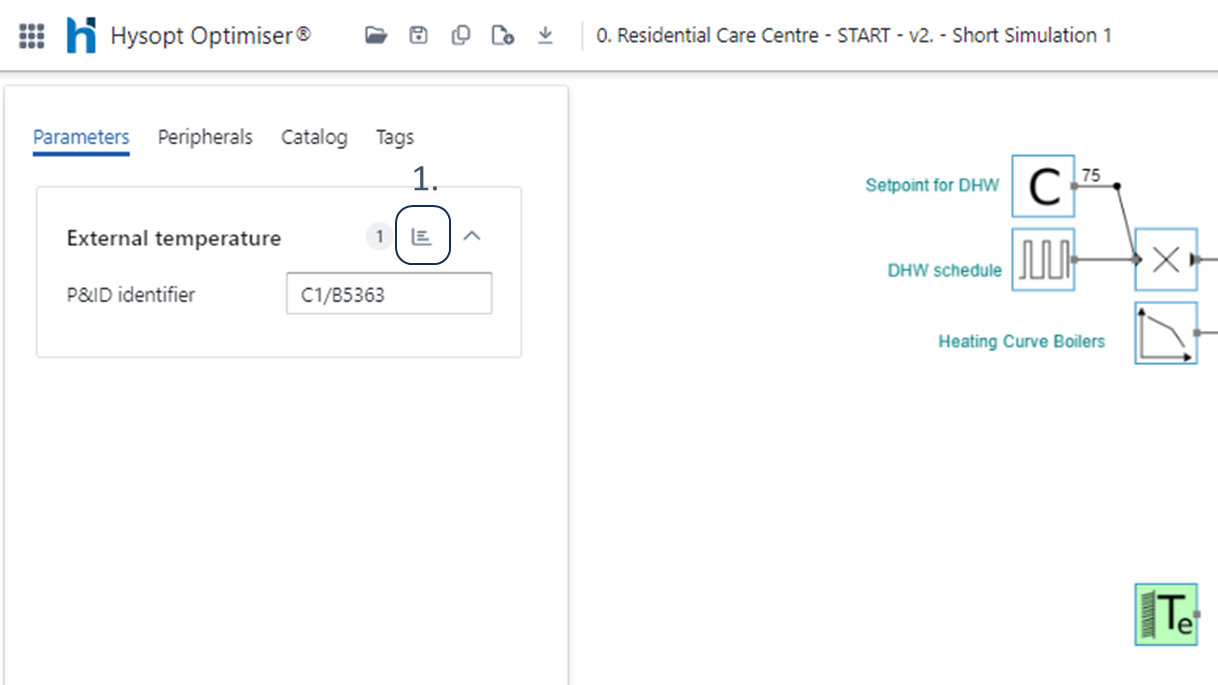This screenshot has height=685, width=1218.
Task: Click the Hysopt logo icon
Action: point(81,36)
